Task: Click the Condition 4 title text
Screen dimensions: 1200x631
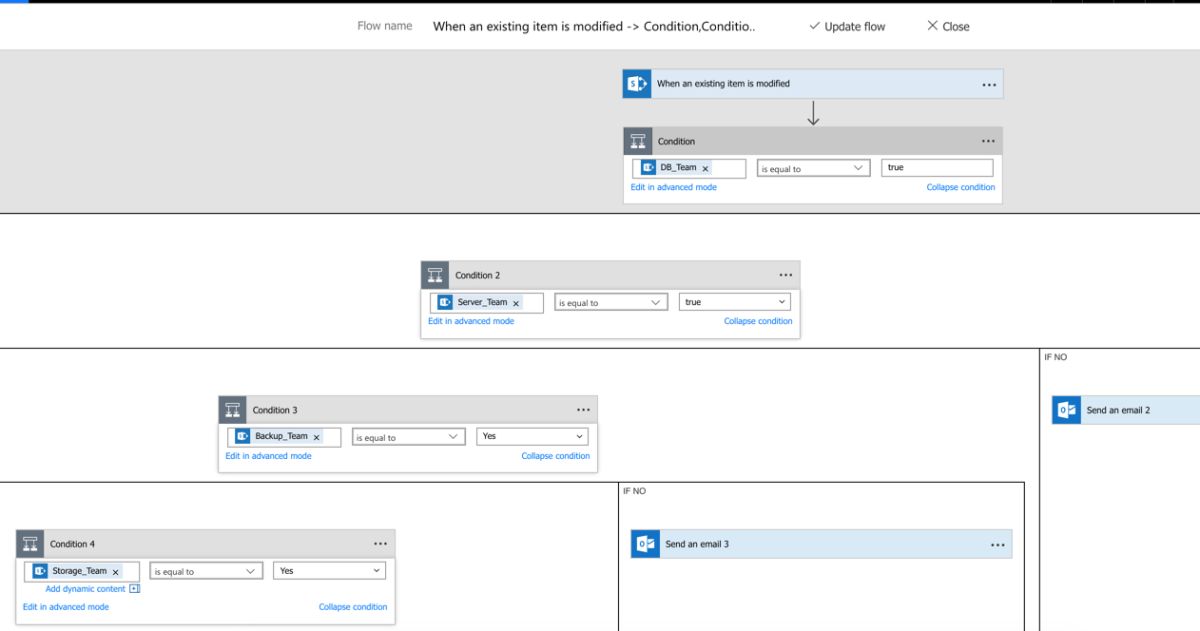Action: point(73,545)
